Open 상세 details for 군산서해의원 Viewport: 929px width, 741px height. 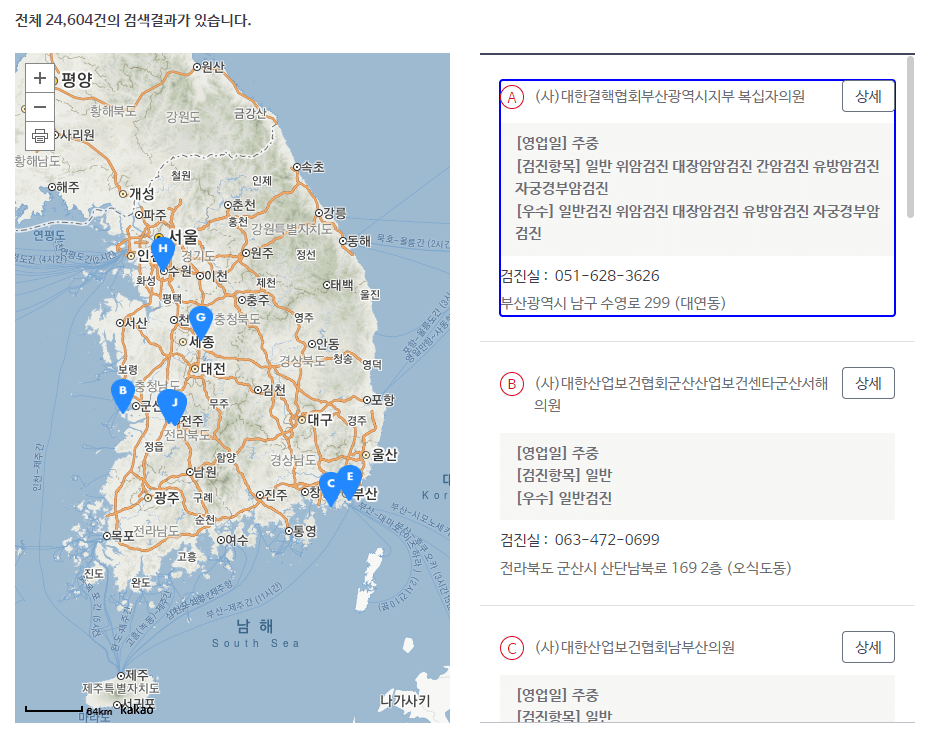(867, 382)
